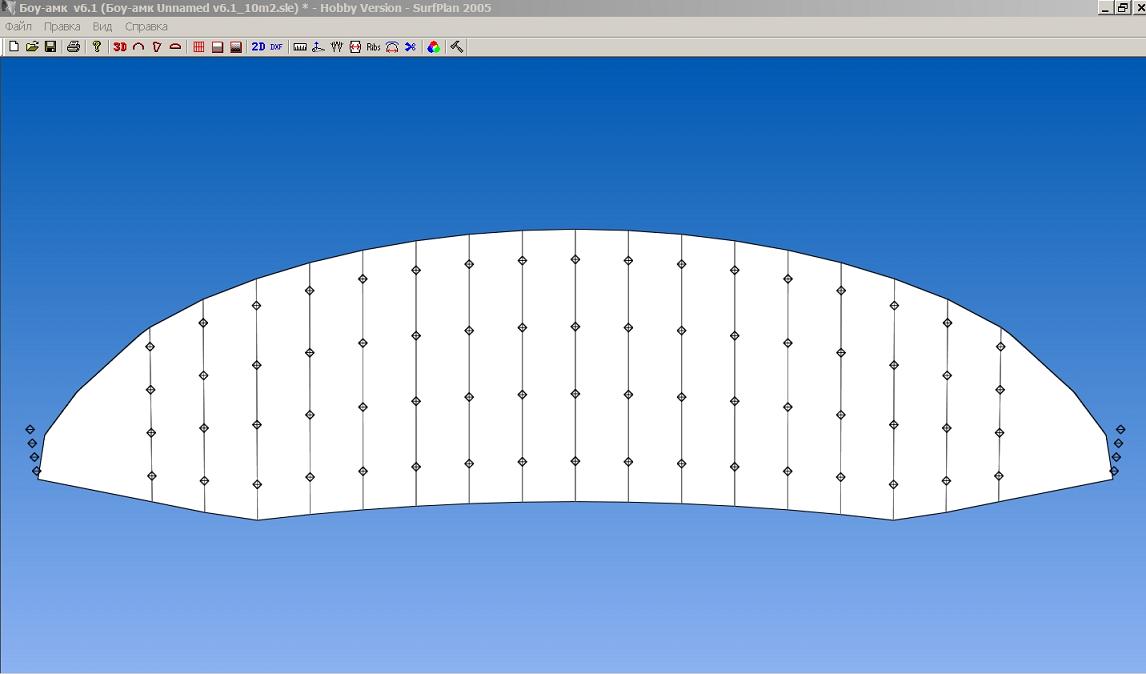Click the scissors cut tool icon
Screen dimensions: 1146x674
tap(410, 47)
